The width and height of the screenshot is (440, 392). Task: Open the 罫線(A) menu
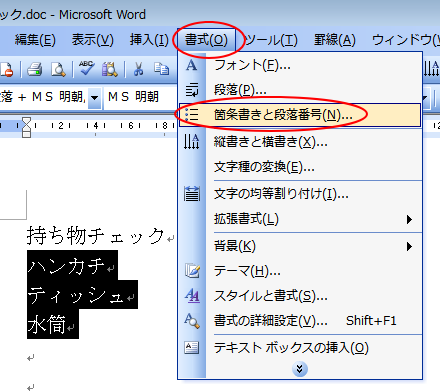point(334,40)
